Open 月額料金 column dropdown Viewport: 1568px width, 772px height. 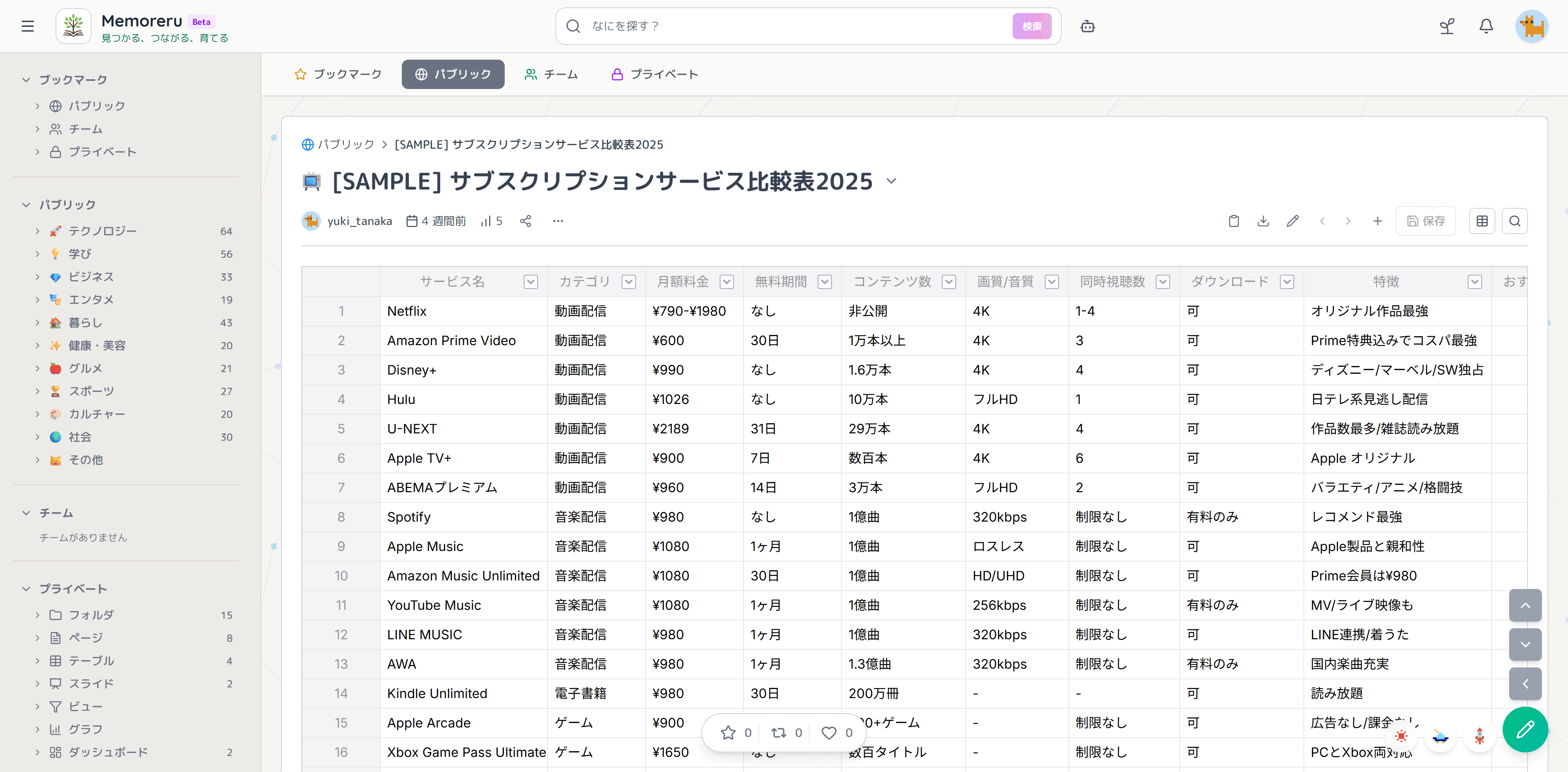[x=727, y=282]
